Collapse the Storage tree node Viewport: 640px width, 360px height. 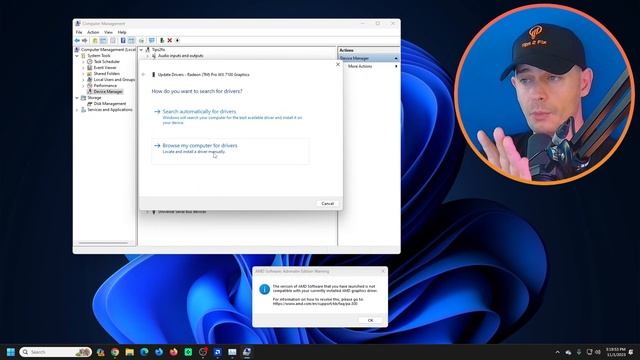point(77,98)
